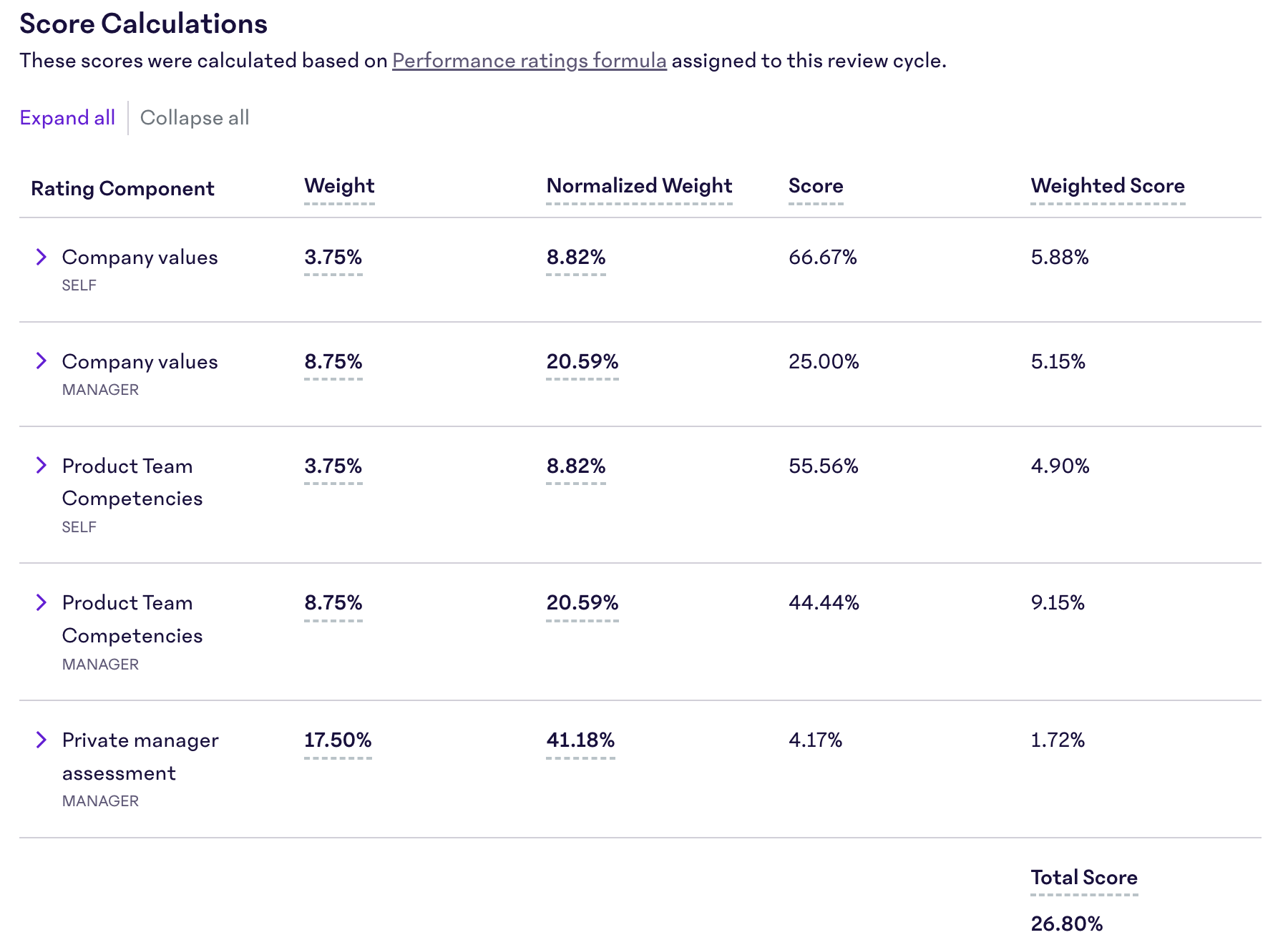Click the Score column header
Screen dimensions: 1288x950
tap(816, 186)
